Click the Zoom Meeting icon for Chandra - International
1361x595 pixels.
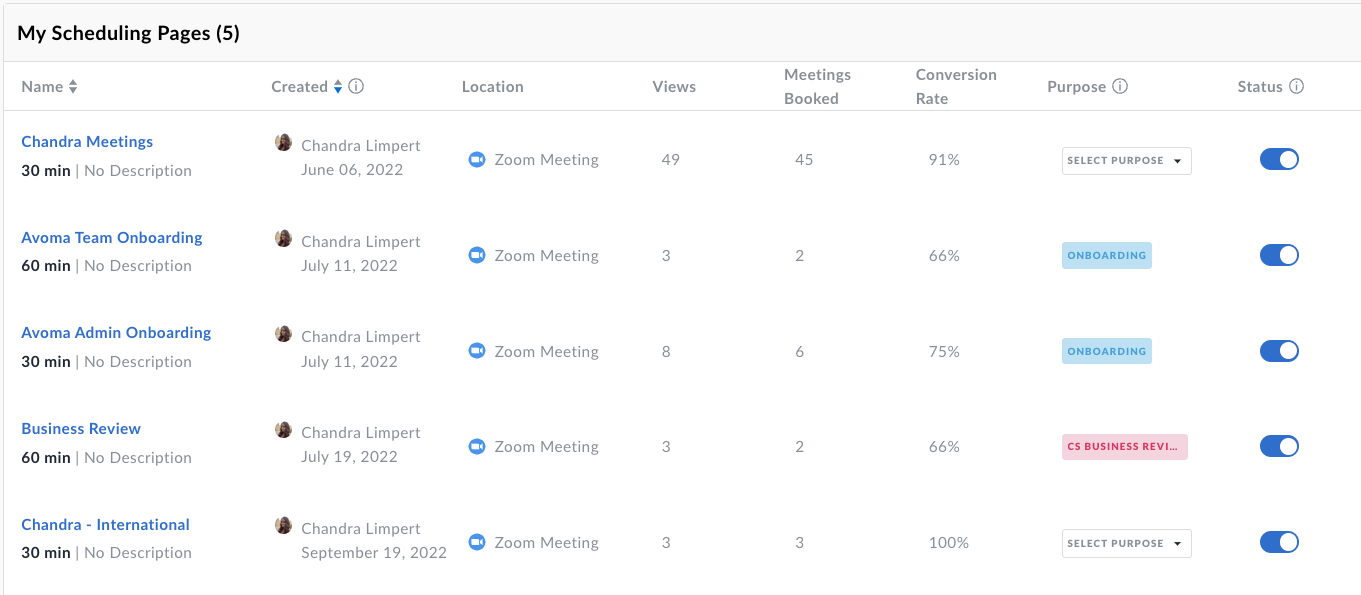click(477, 542)
